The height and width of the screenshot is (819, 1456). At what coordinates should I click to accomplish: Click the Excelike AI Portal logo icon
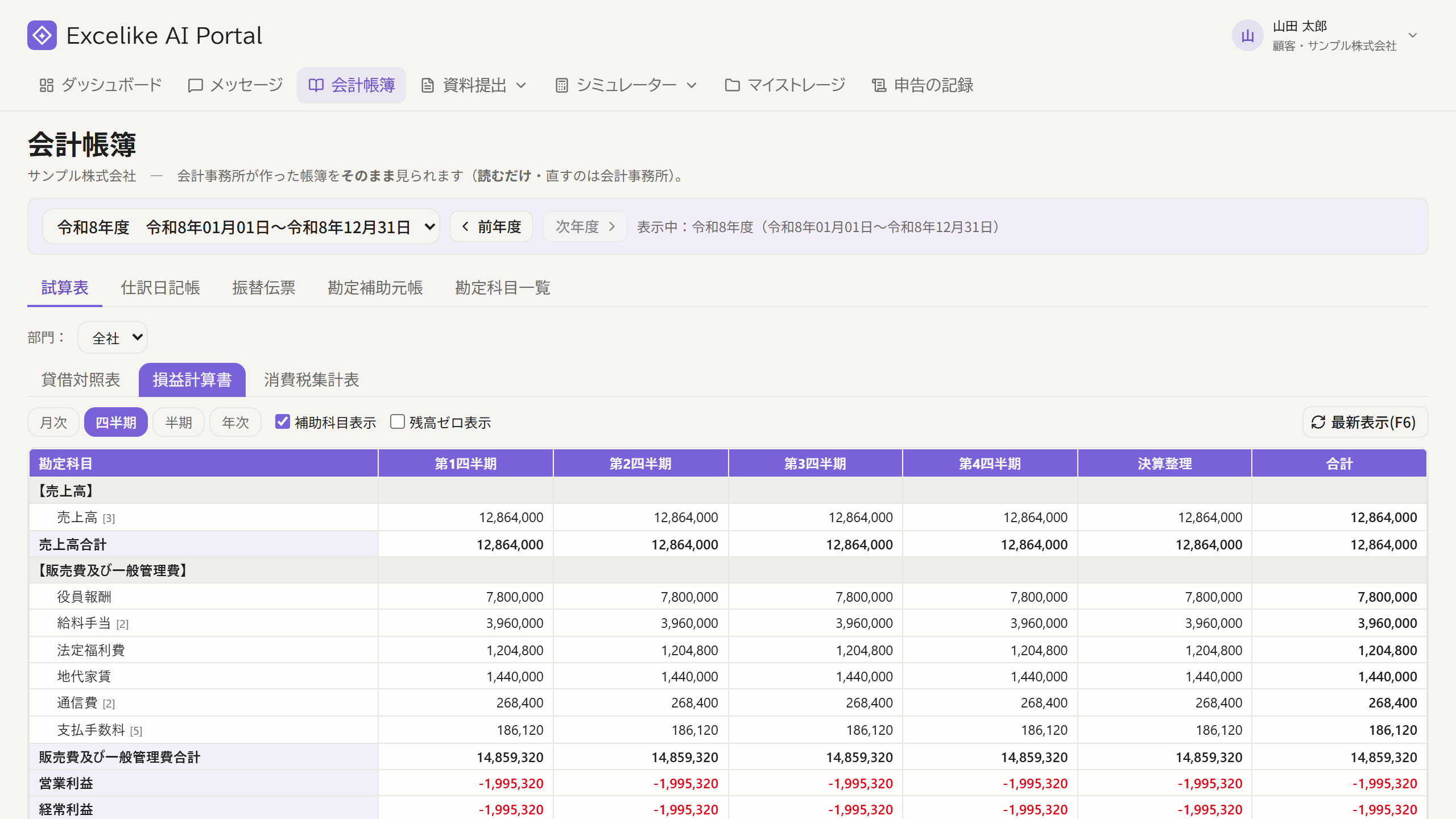click(x=42, y=35)
